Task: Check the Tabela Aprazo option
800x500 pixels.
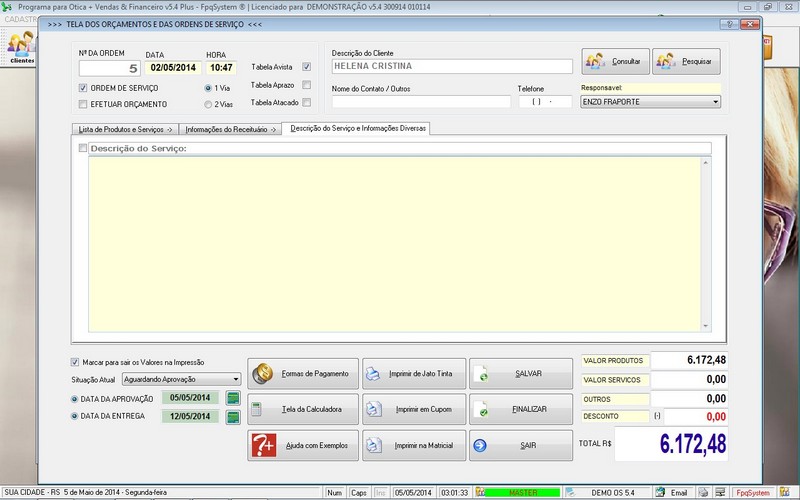Action: tap(307, 85)
